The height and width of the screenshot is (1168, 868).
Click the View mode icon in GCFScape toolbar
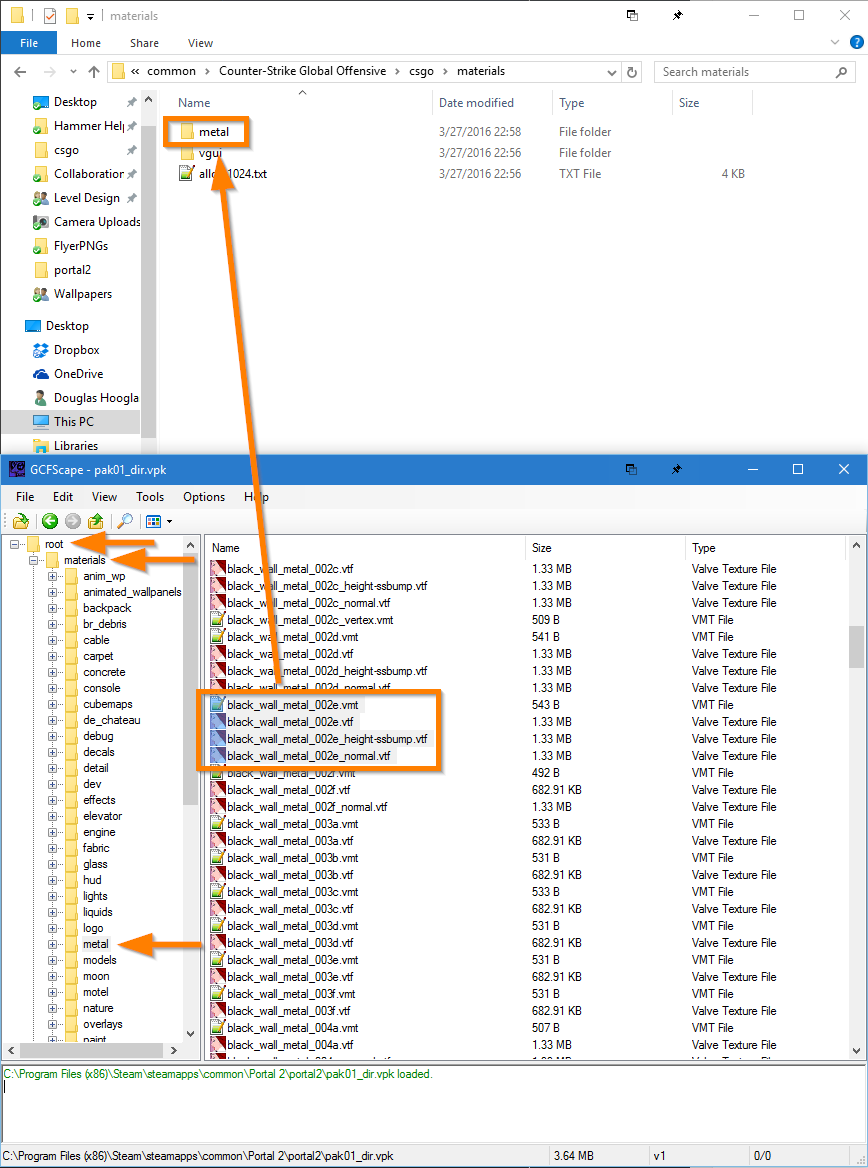point(153,521)
